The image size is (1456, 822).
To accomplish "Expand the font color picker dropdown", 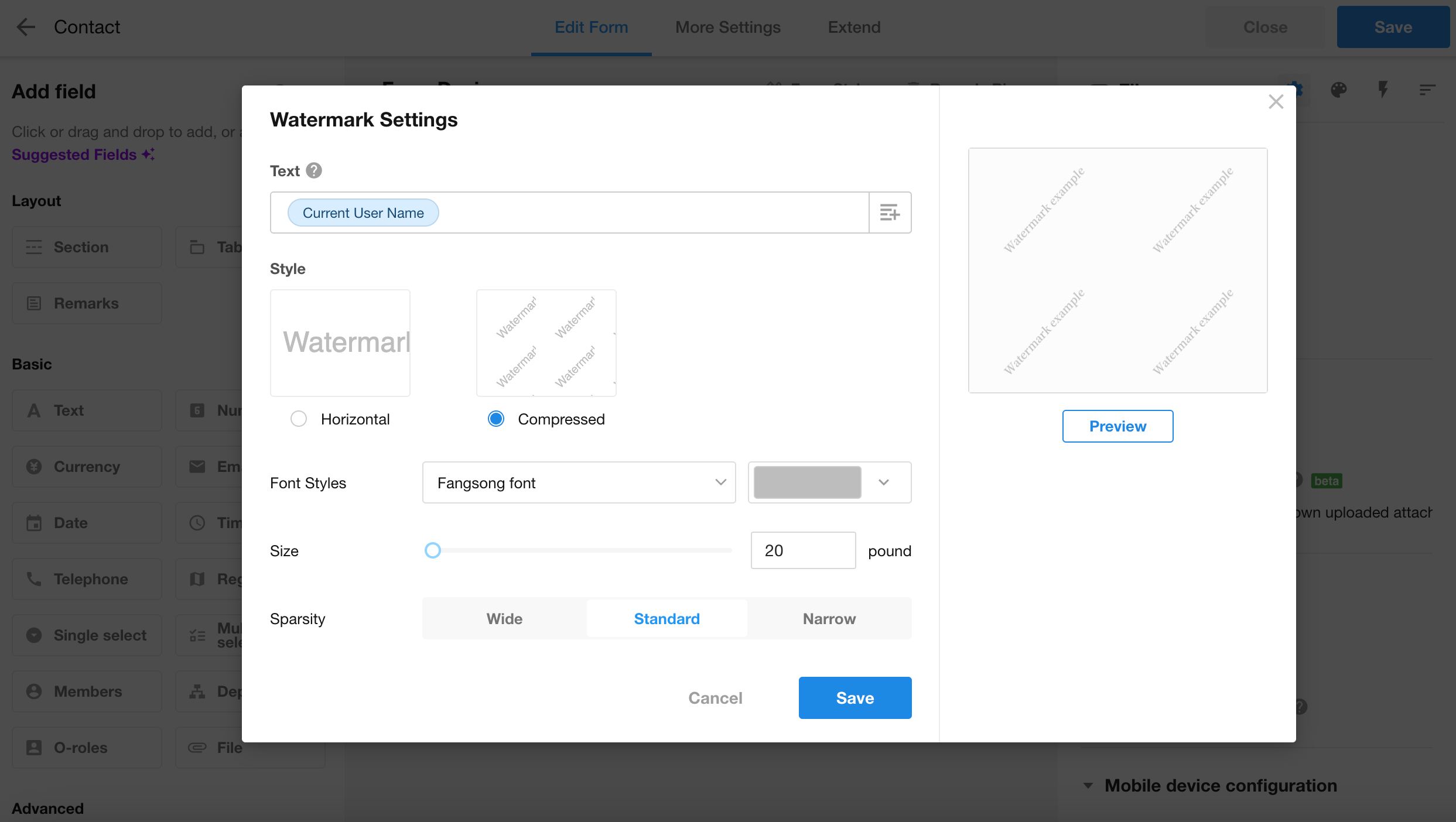I will pyautogui.click(x=884, y=482).
